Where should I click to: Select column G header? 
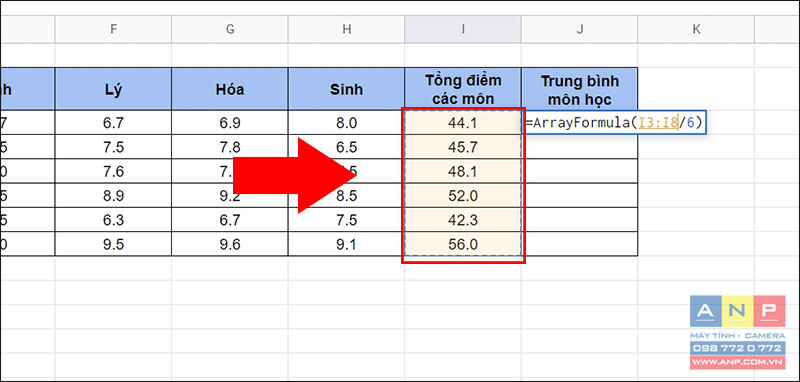click(x=230, y=29)
